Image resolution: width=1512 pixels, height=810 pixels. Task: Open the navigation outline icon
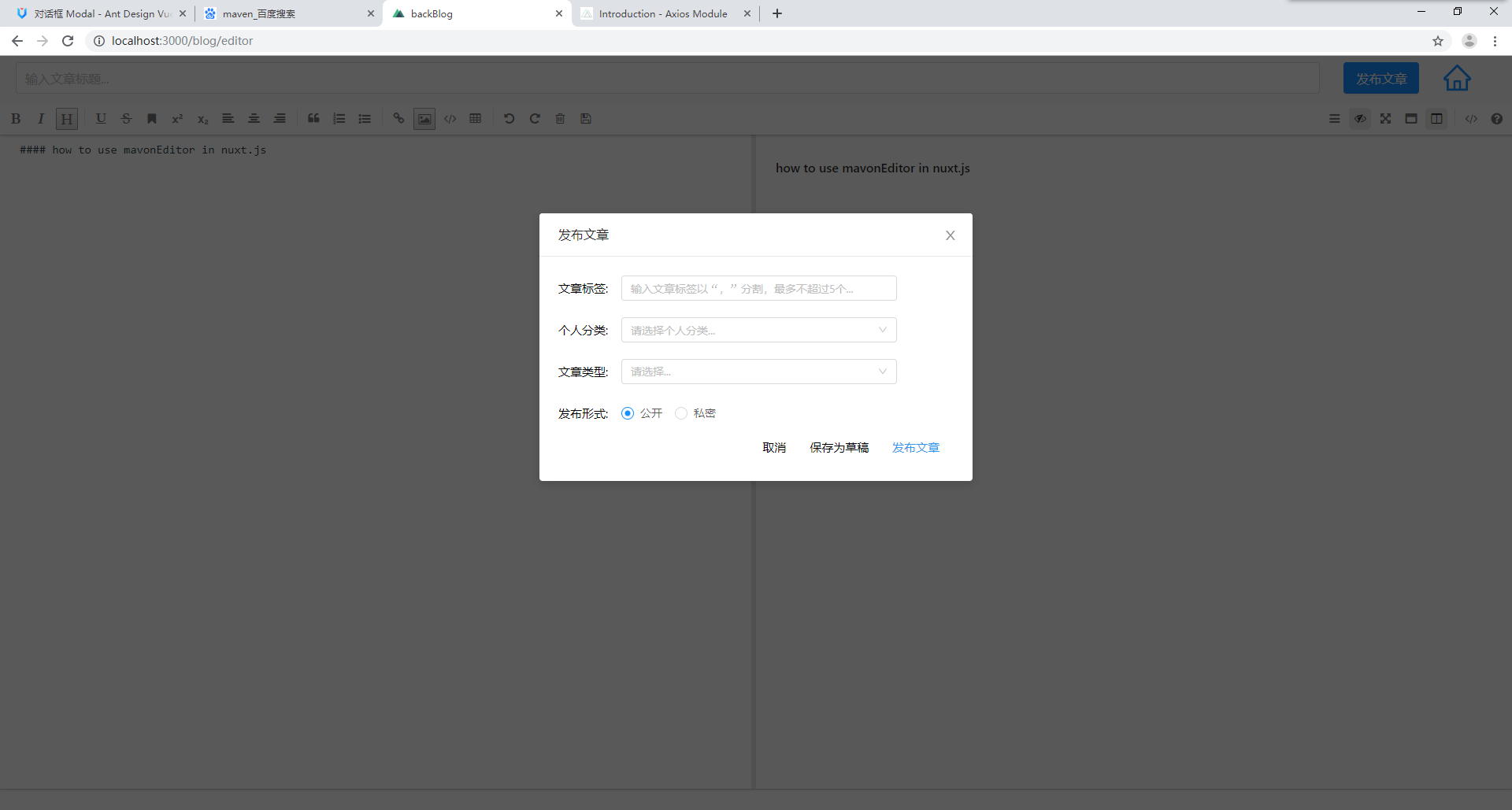point(1335,119)
